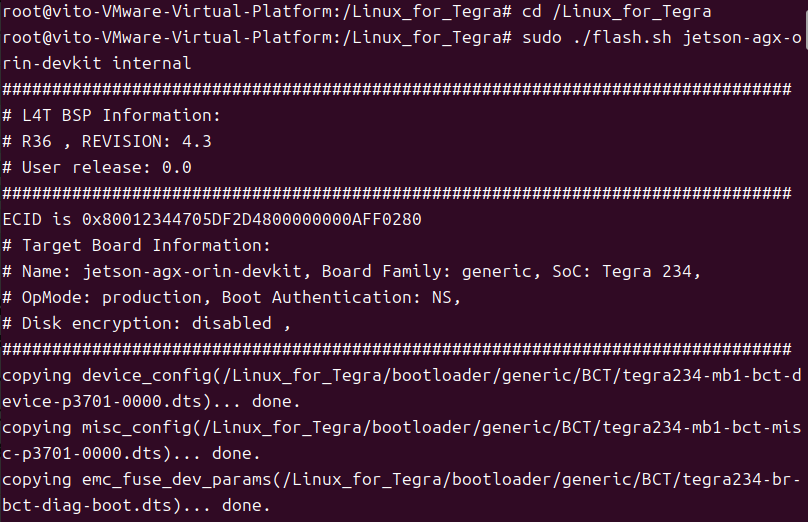Click 'bct-diag-boot.dts' file name text

click(87, 506)
